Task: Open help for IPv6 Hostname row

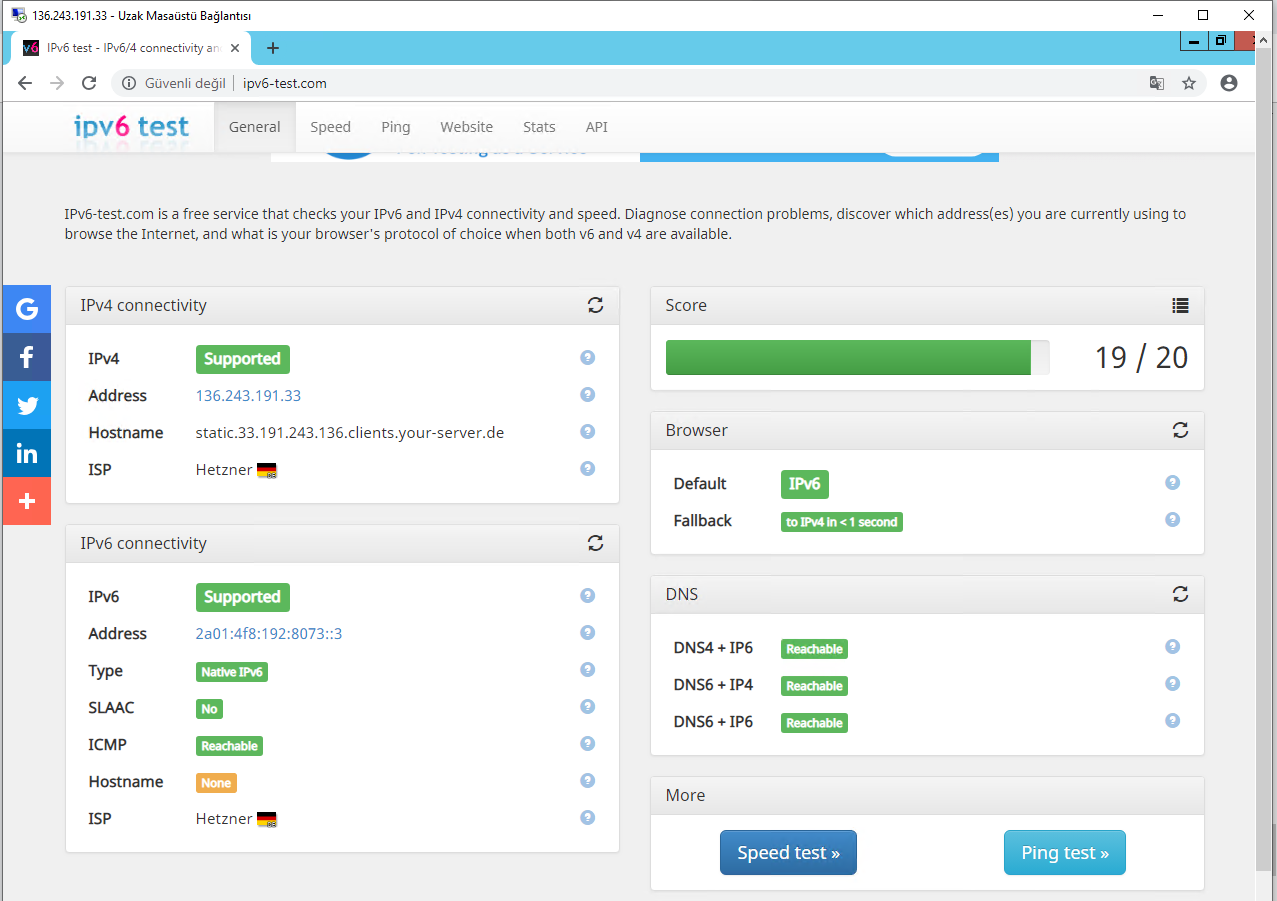Action: coord(587,781)
